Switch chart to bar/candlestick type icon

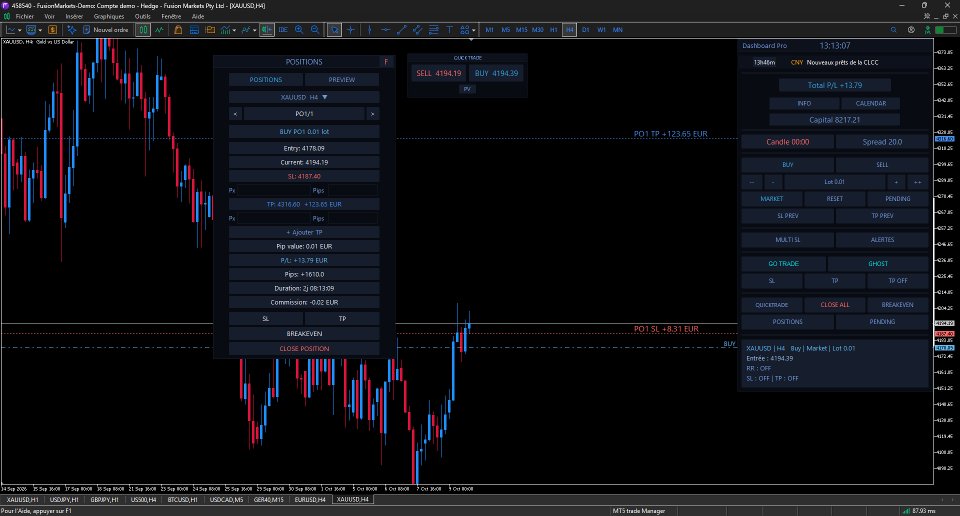click(143, 29)
